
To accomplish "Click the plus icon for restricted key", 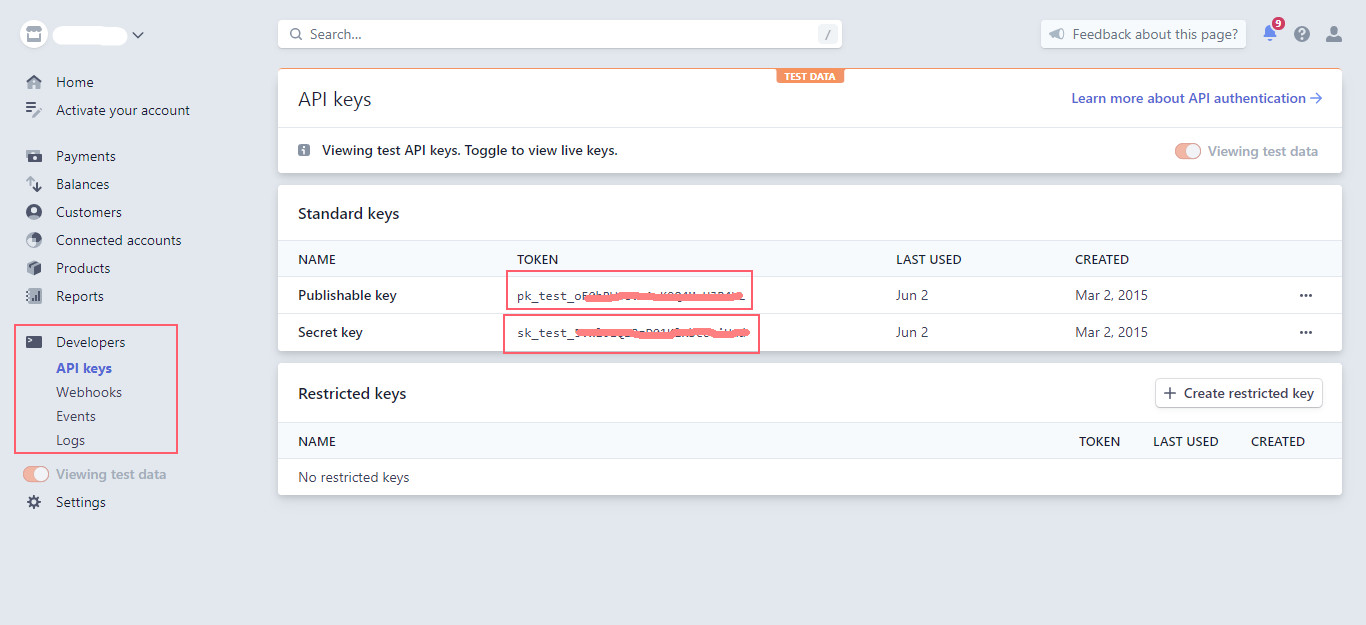I will pyautogui.click(x=1170, y=393).
